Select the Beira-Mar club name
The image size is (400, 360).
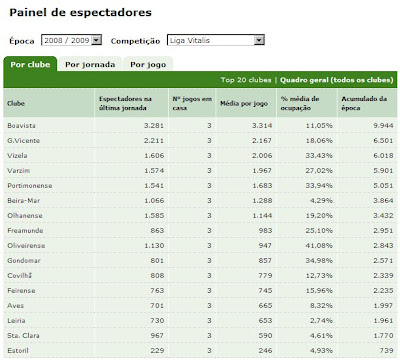point(24,201)
